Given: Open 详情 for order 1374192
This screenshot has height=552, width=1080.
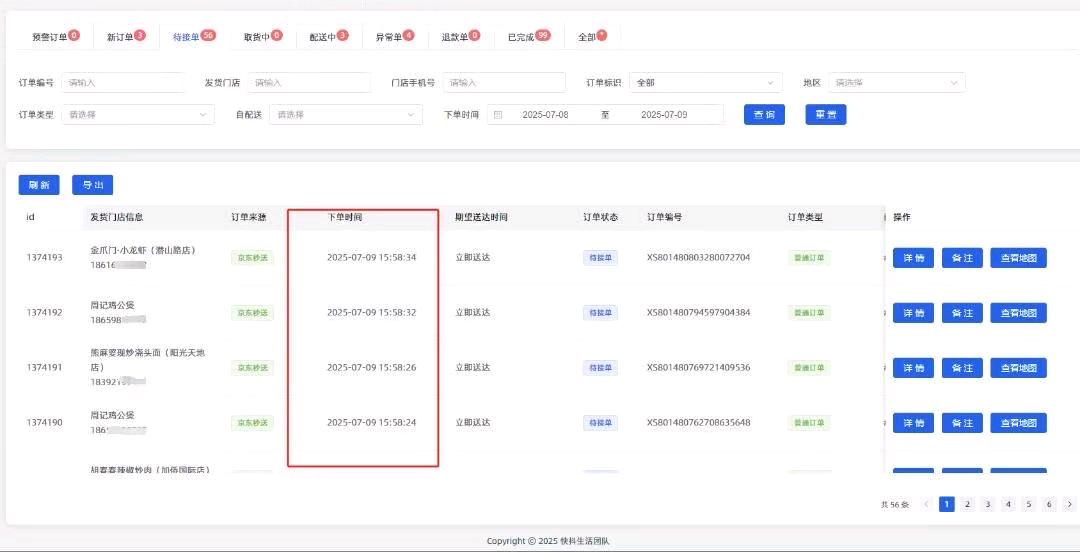Looking at the screenshot, I should pyautogui.click(x=913, y=313).
